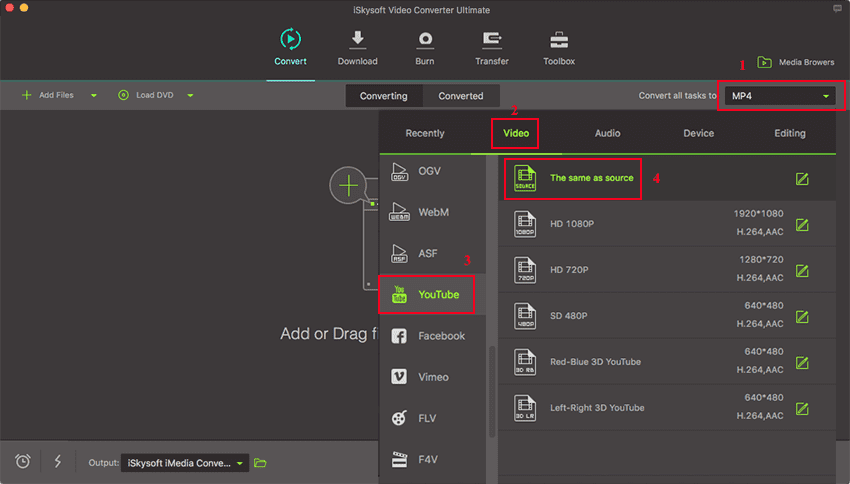The image size is (850, 484).
Task: Open the Transfer section
Action: (492, 40)
